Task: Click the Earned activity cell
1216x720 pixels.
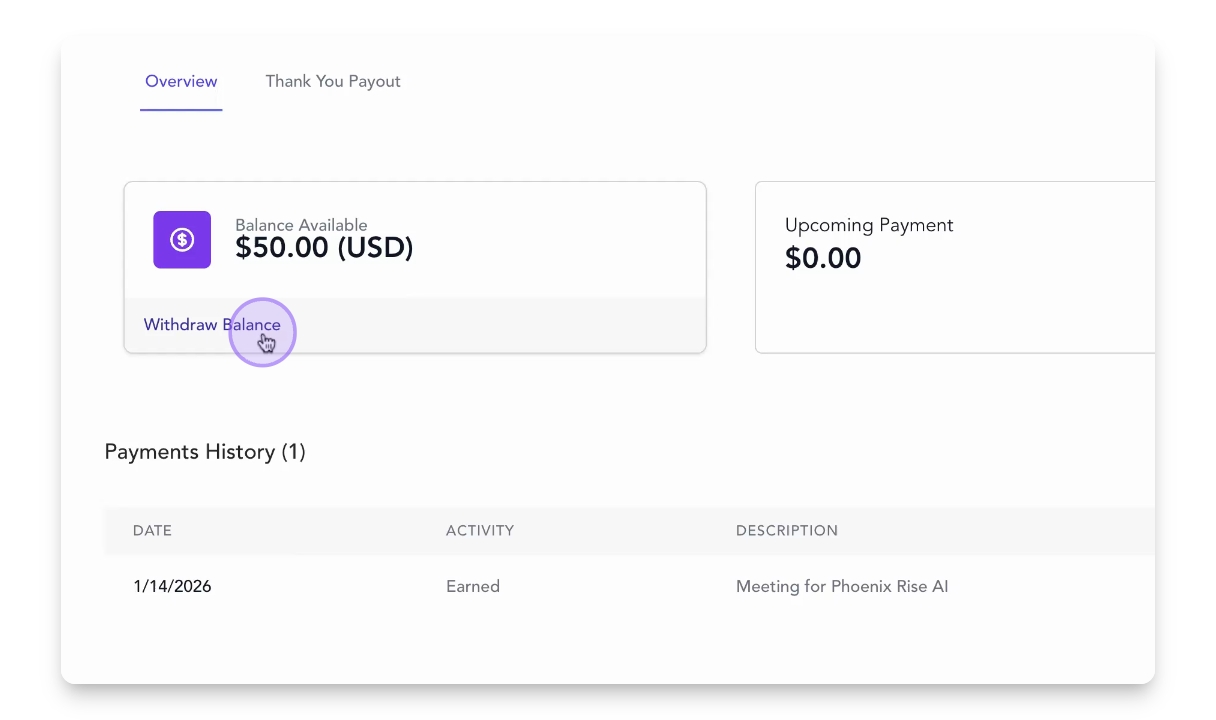Action: click(473, 587)
